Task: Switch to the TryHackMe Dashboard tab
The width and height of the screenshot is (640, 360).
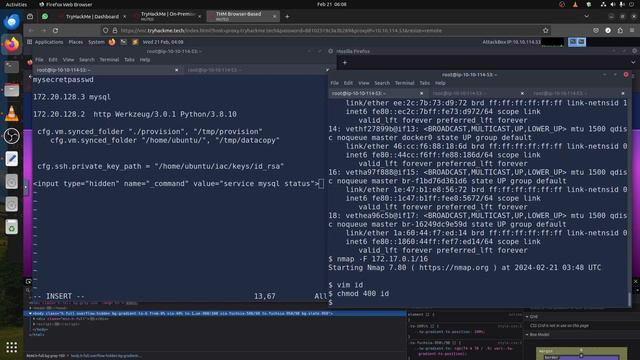Action: 92,16
